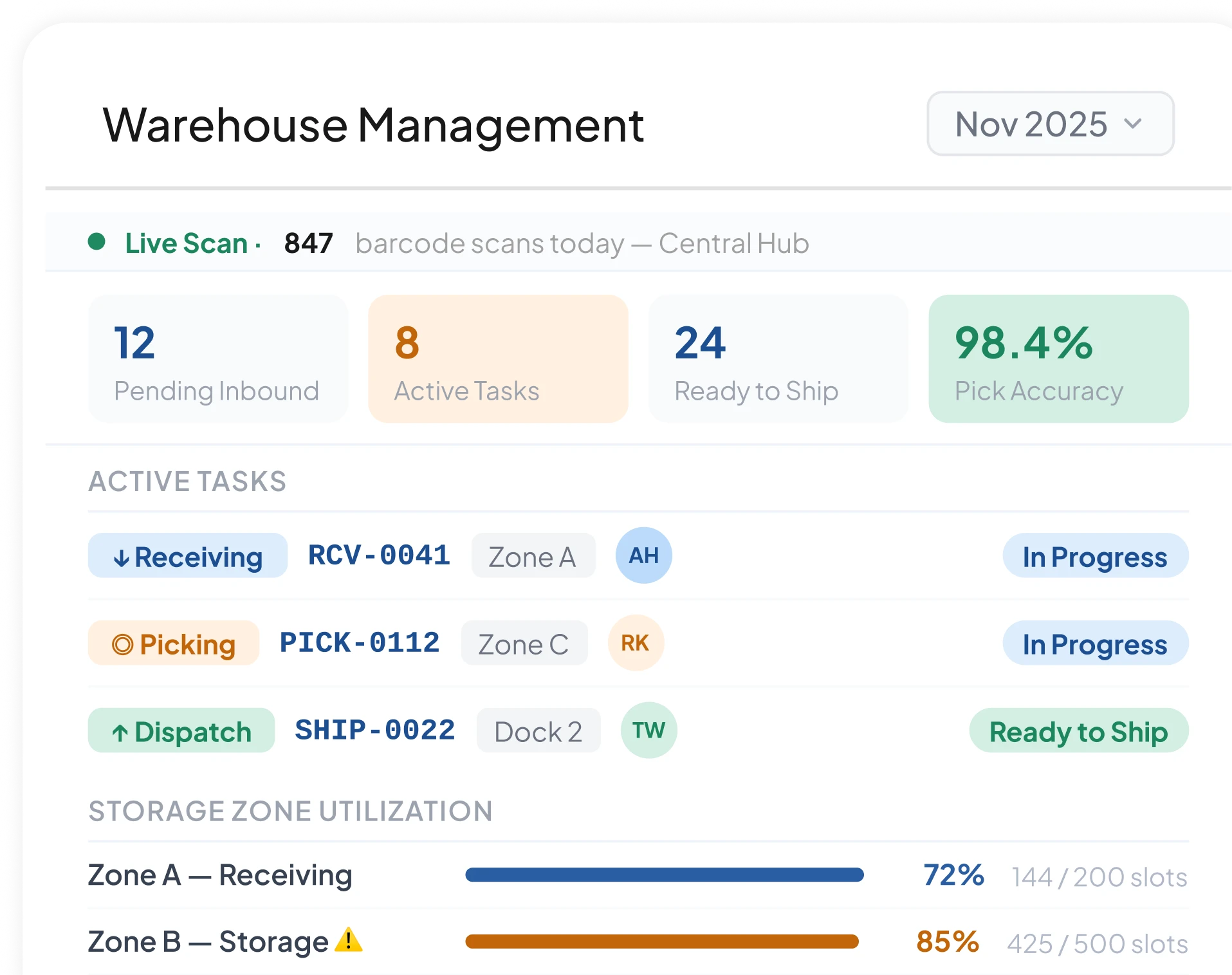Click the STORAGE ZONE UTILIZATION heading
The height and width of the screenshot is (975, 1232).
pos(291,811)
